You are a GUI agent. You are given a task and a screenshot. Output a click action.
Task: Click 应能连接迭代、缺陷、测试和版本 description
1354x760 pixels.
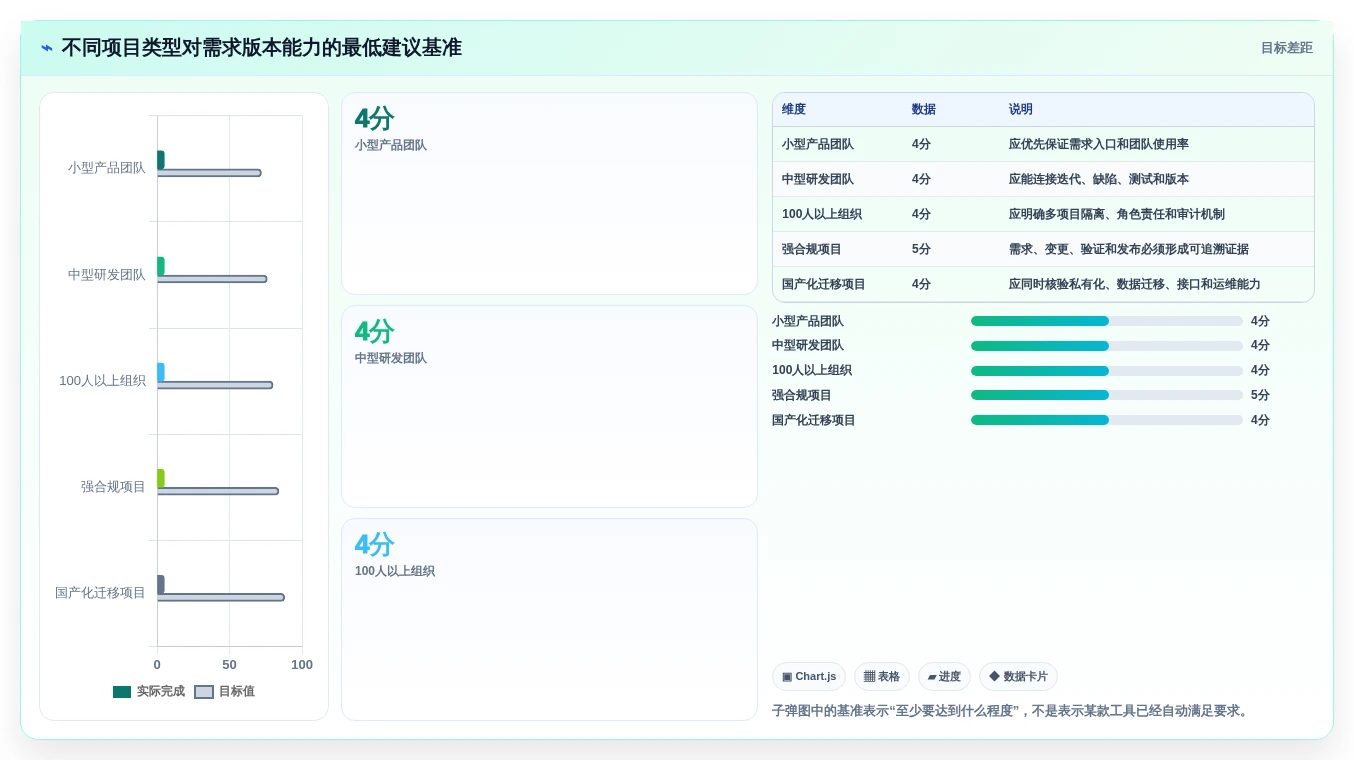tap(1099, 179)
